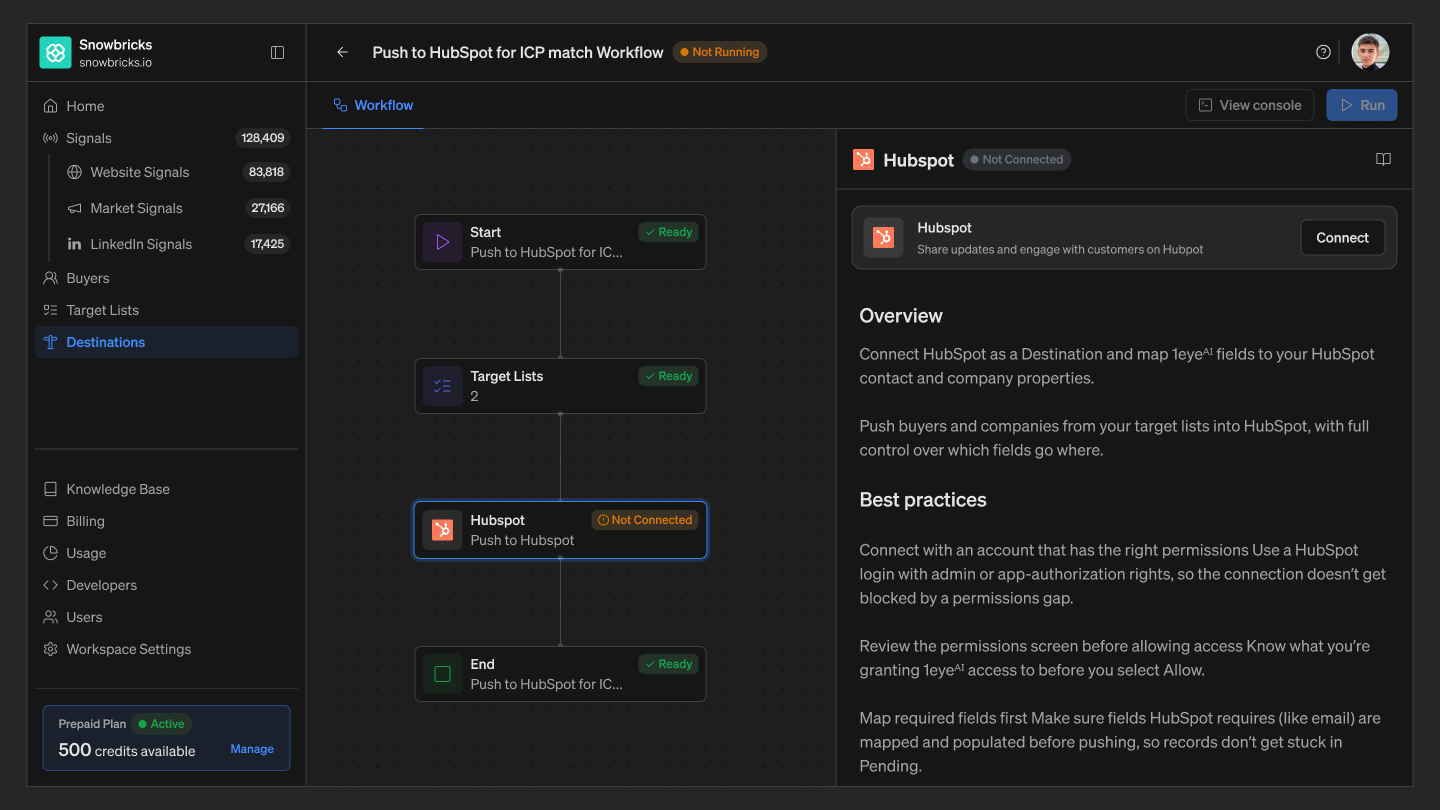Open the Hubspot documentation book icon

pos(1383,159)
